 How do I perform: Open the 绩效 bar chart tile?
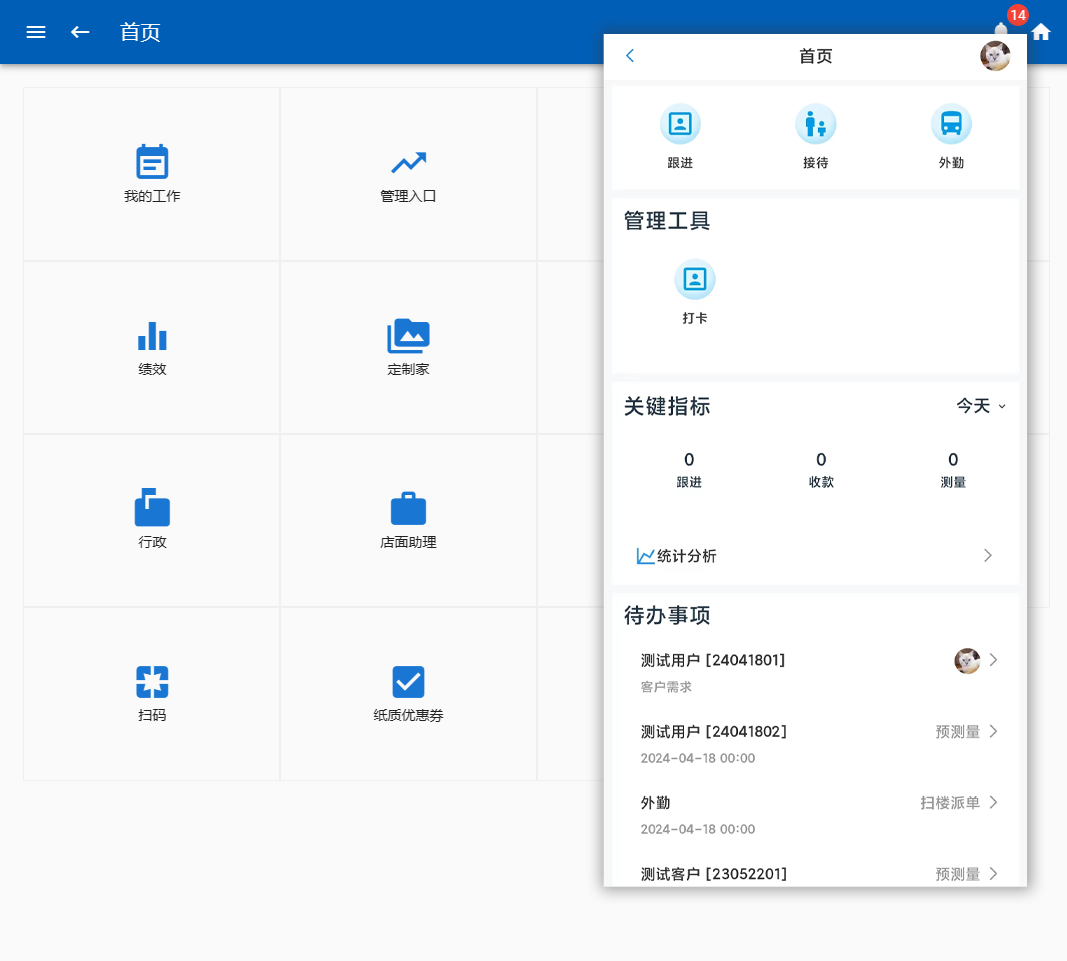[x=152, y=346]
